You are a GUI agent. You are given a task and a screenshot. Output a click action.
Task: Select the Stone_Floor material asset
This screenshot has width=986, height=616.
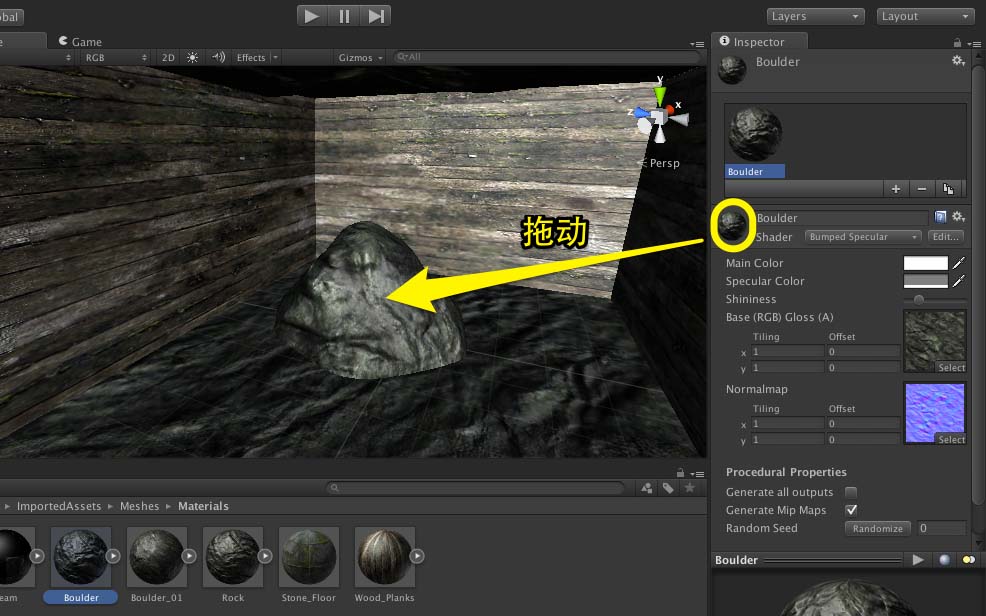click(309, 564)
